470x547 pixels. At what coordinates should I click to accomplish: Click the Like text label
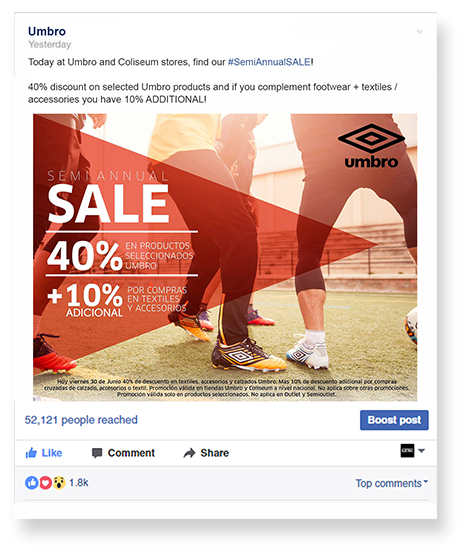click(x=52, y=453)
